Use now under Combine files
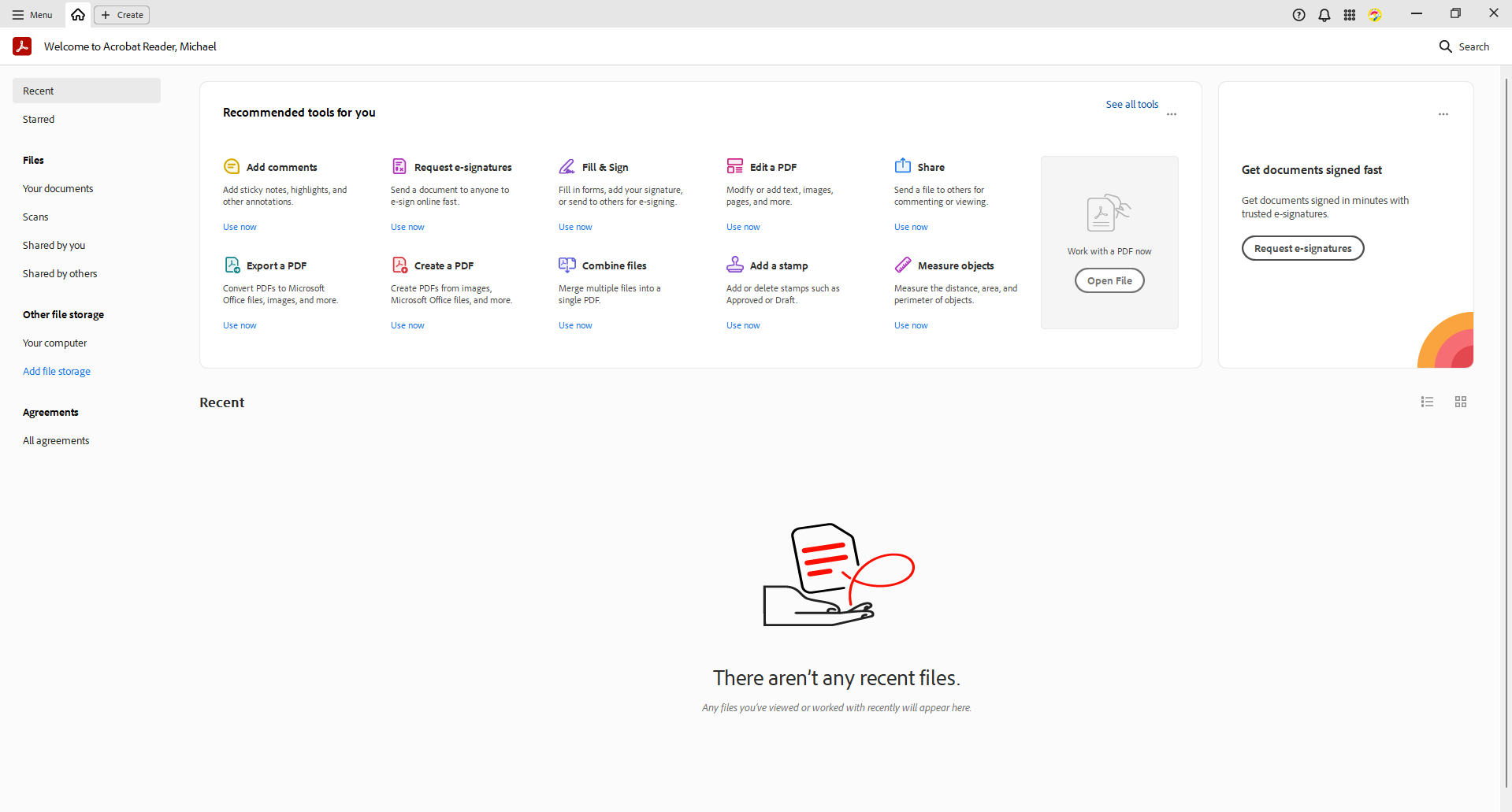 (575, 325)
